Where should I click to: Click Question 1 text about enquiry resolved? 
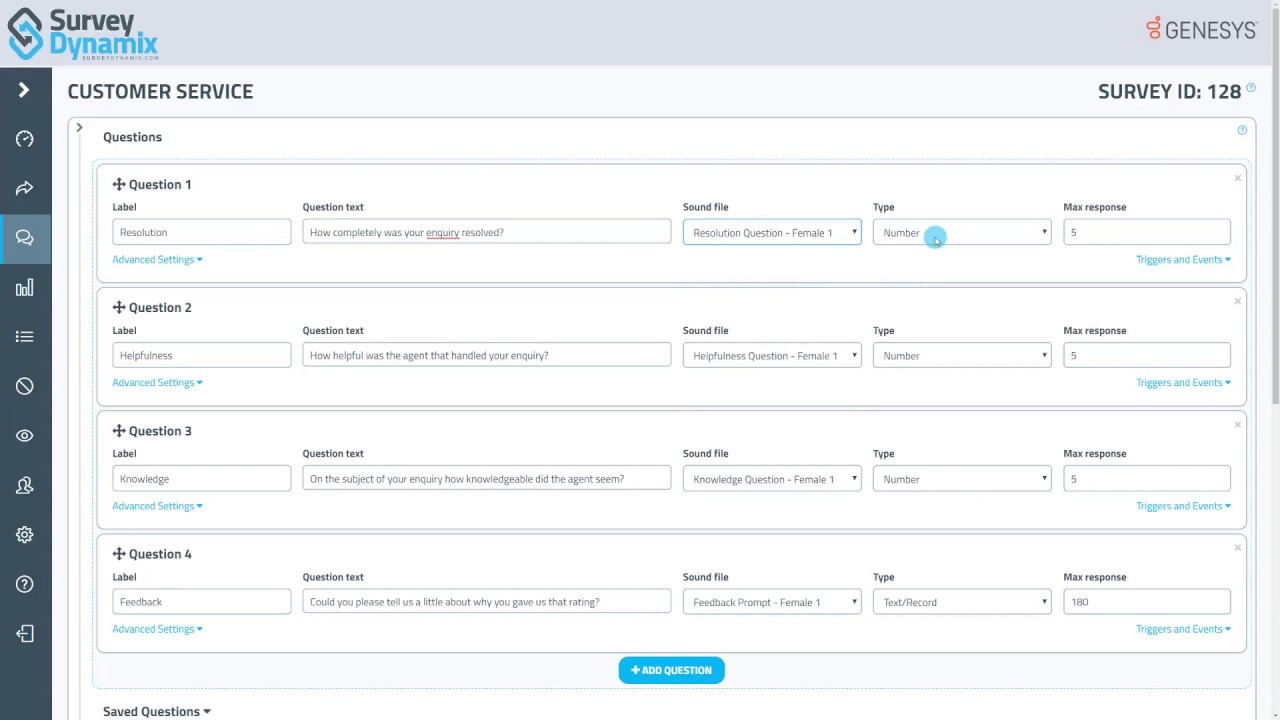[487, 232]
